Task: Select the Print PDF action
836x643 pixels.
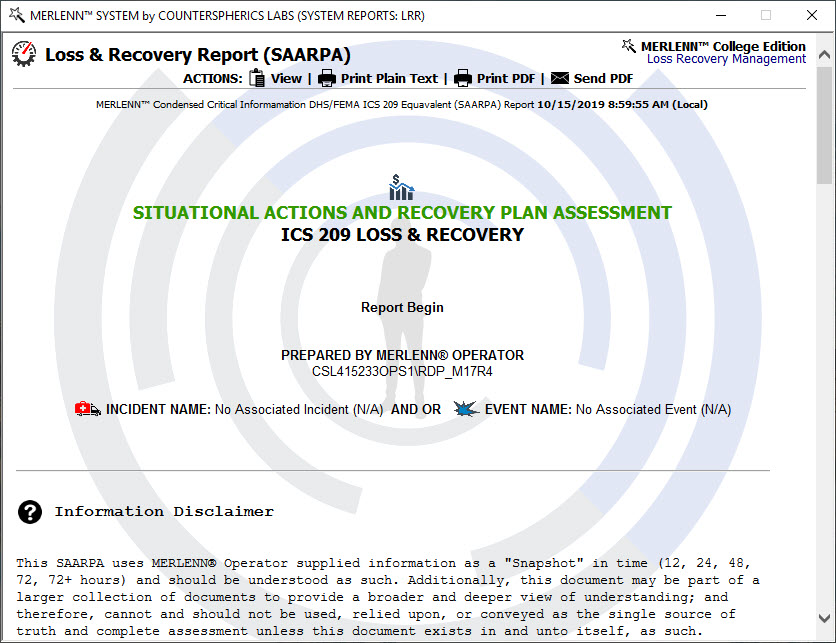Action: (x=505, y=78)
